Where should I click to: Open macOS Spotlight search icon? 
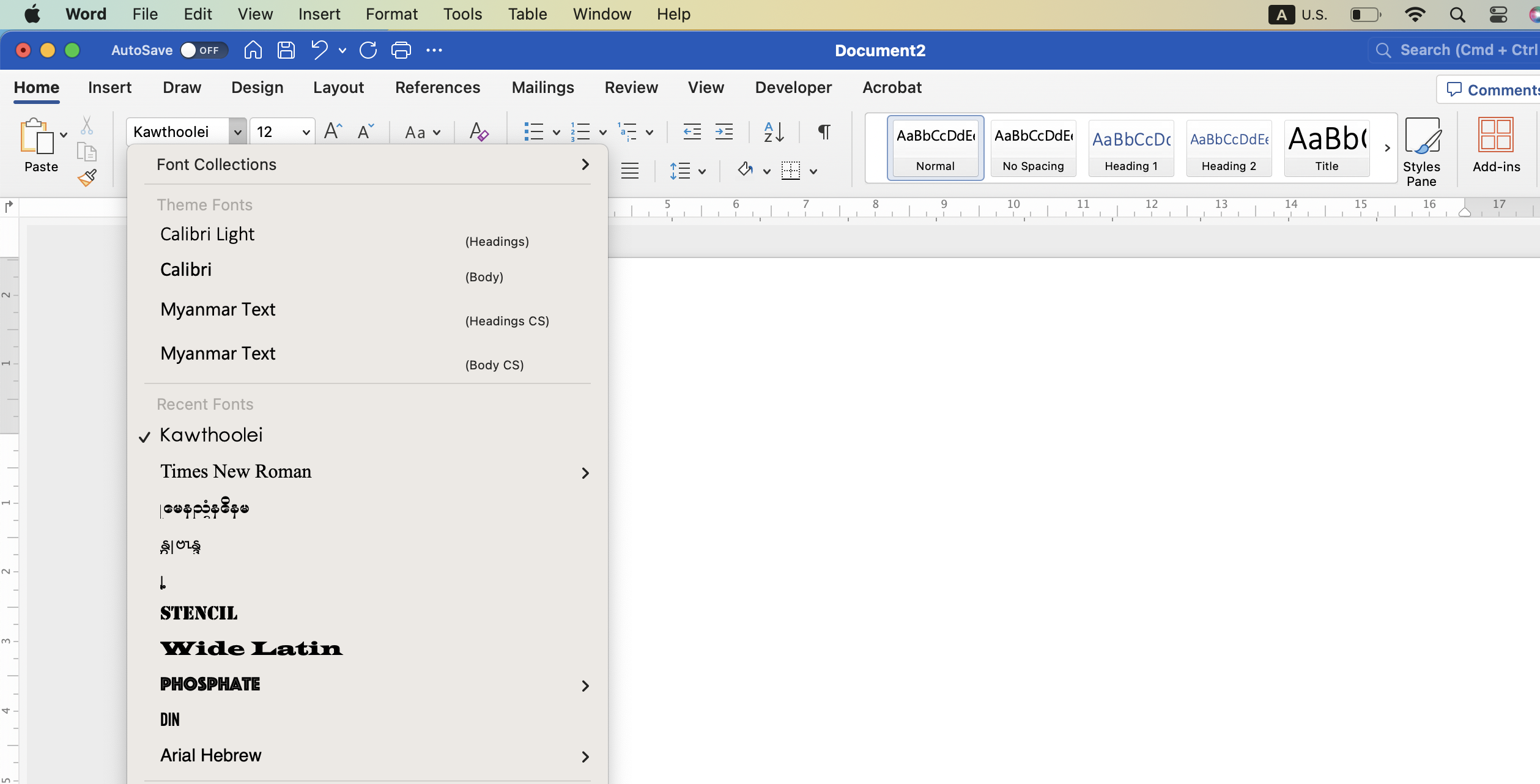coord(1457,15)
